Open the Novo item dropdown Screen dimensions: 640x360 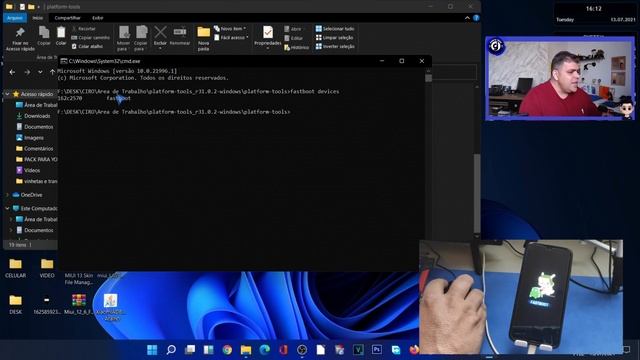click(x=230, y=29)
